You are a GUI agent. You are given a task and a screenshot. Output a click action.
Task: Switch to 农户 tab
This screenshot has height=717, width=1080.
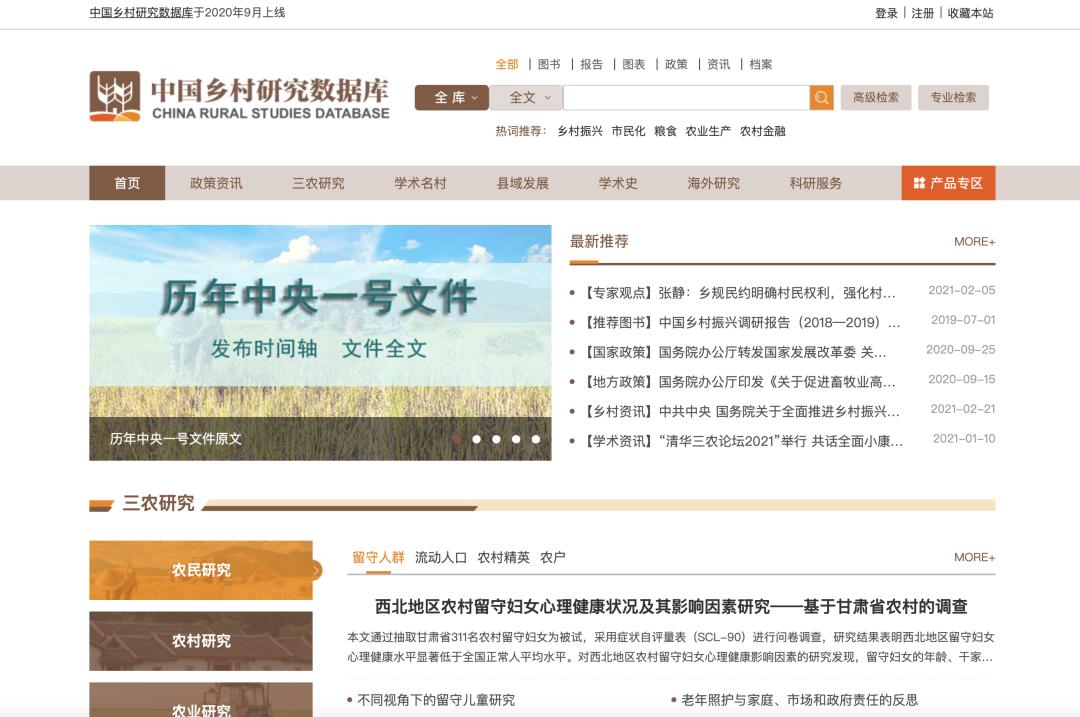coord(552,557)
